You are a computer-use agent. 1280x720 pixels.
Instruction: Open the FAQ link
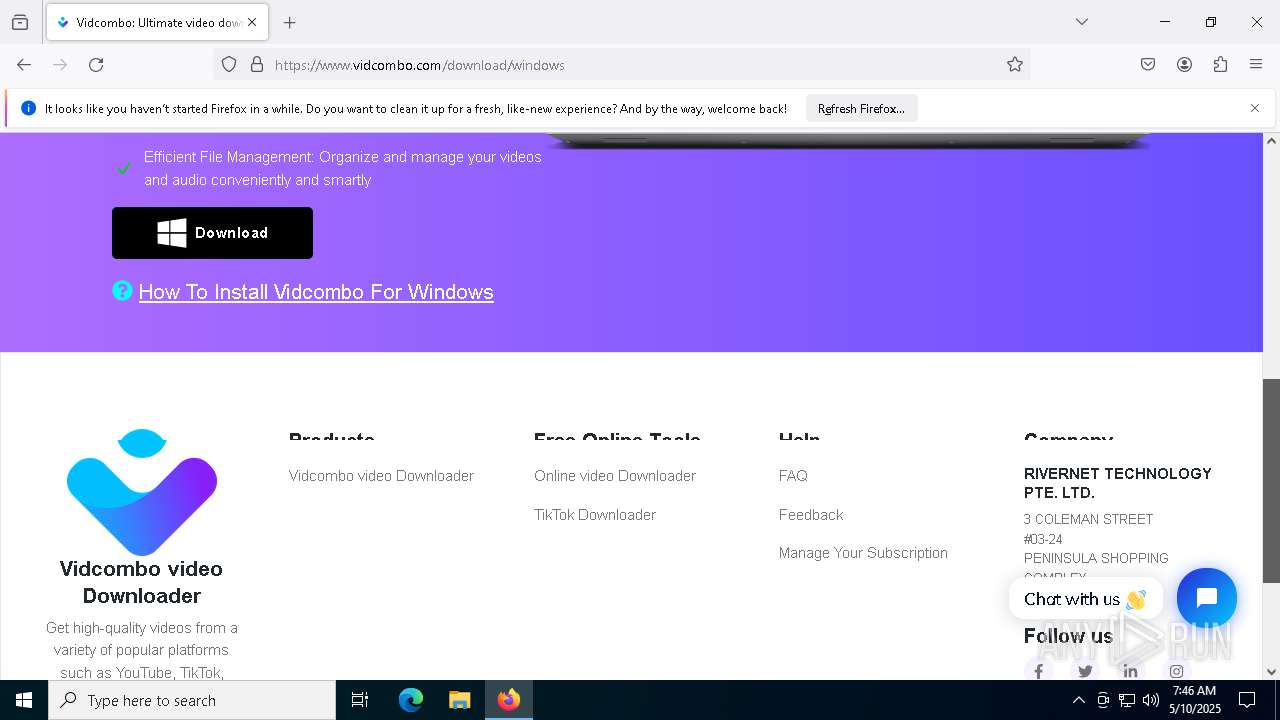[x=793, y=476]
